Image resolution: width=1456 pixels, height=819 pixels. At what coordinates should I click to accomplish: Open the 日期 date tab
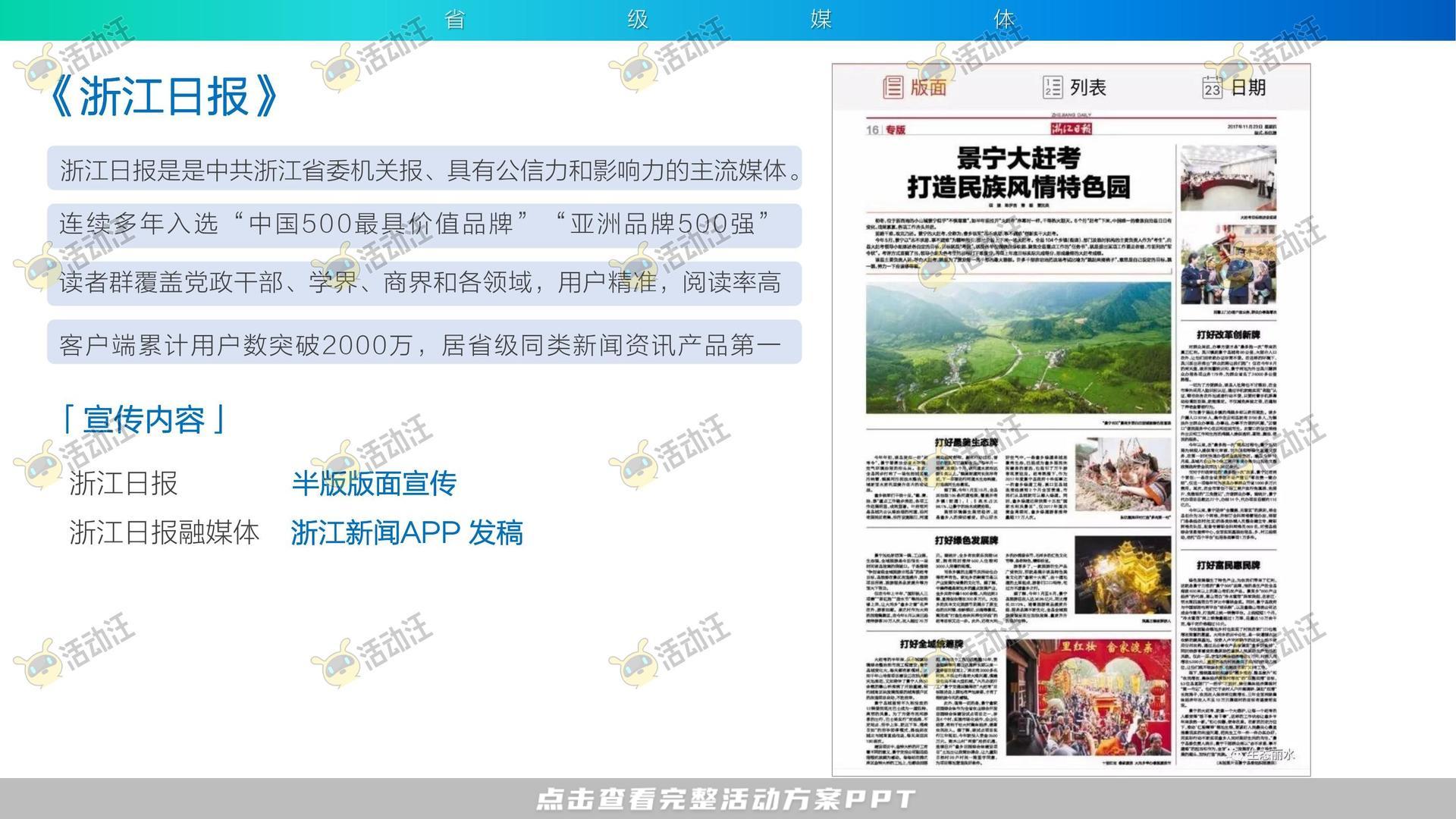pos(1234,87)
